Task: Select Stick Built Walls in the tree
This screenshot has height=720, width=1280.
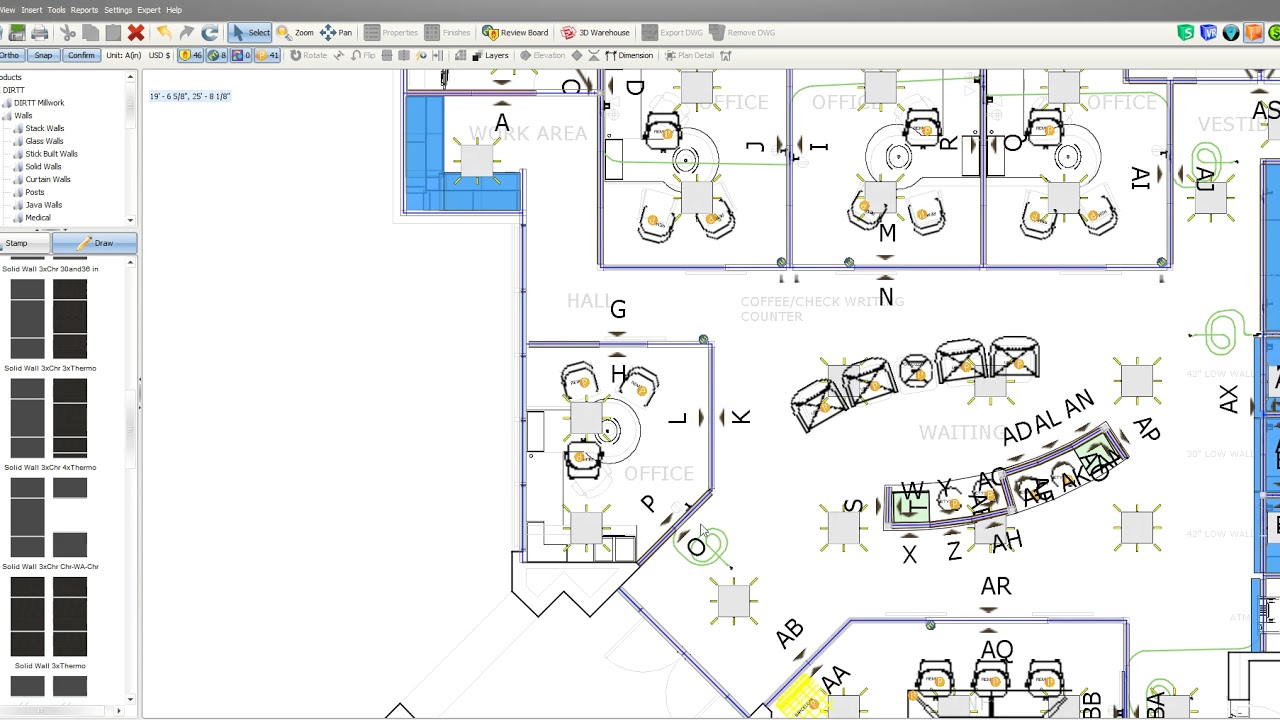Action: tap(51, 154)
